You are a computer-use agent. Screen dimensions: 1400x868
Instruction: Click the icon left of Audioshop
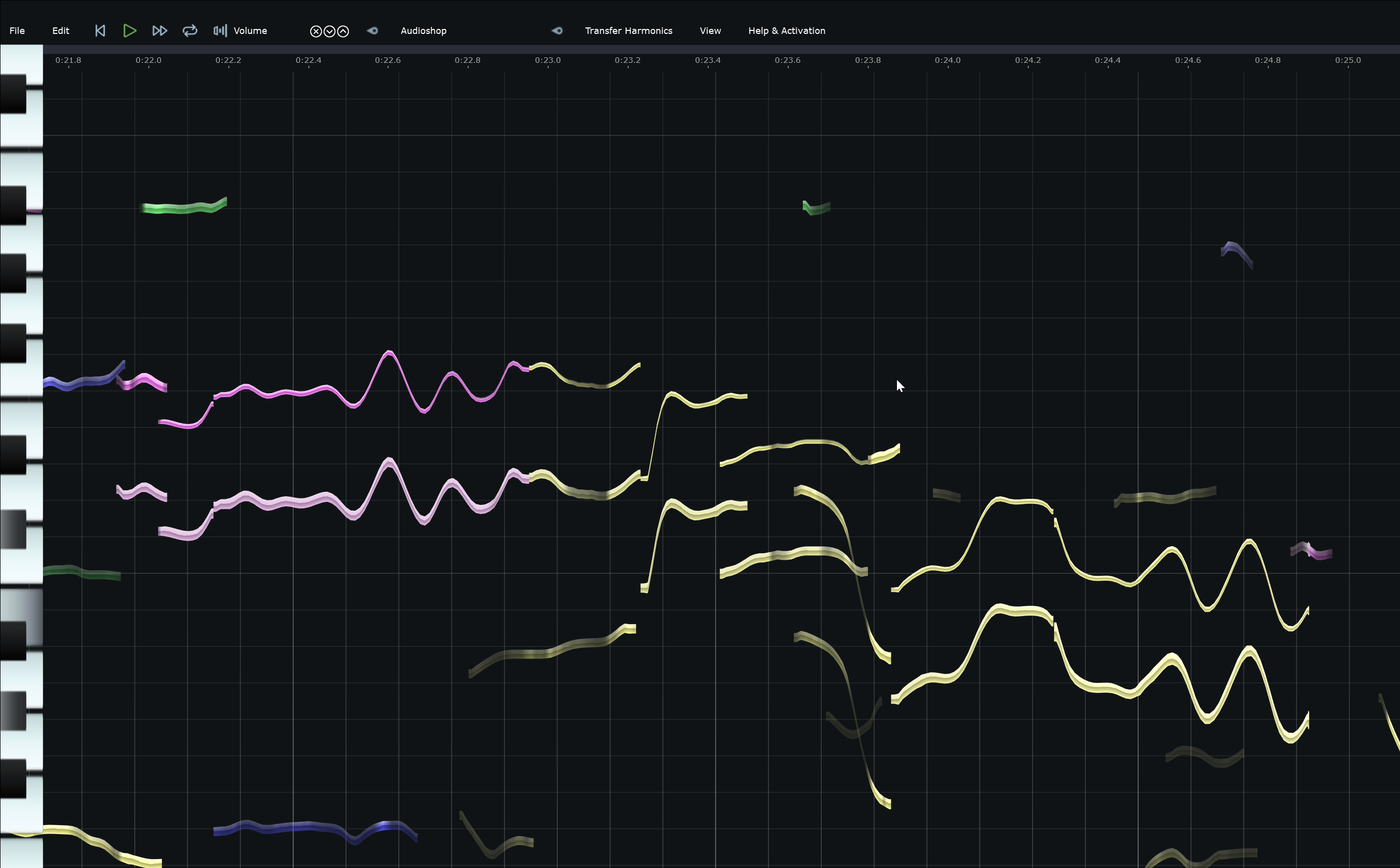point(372,31)
